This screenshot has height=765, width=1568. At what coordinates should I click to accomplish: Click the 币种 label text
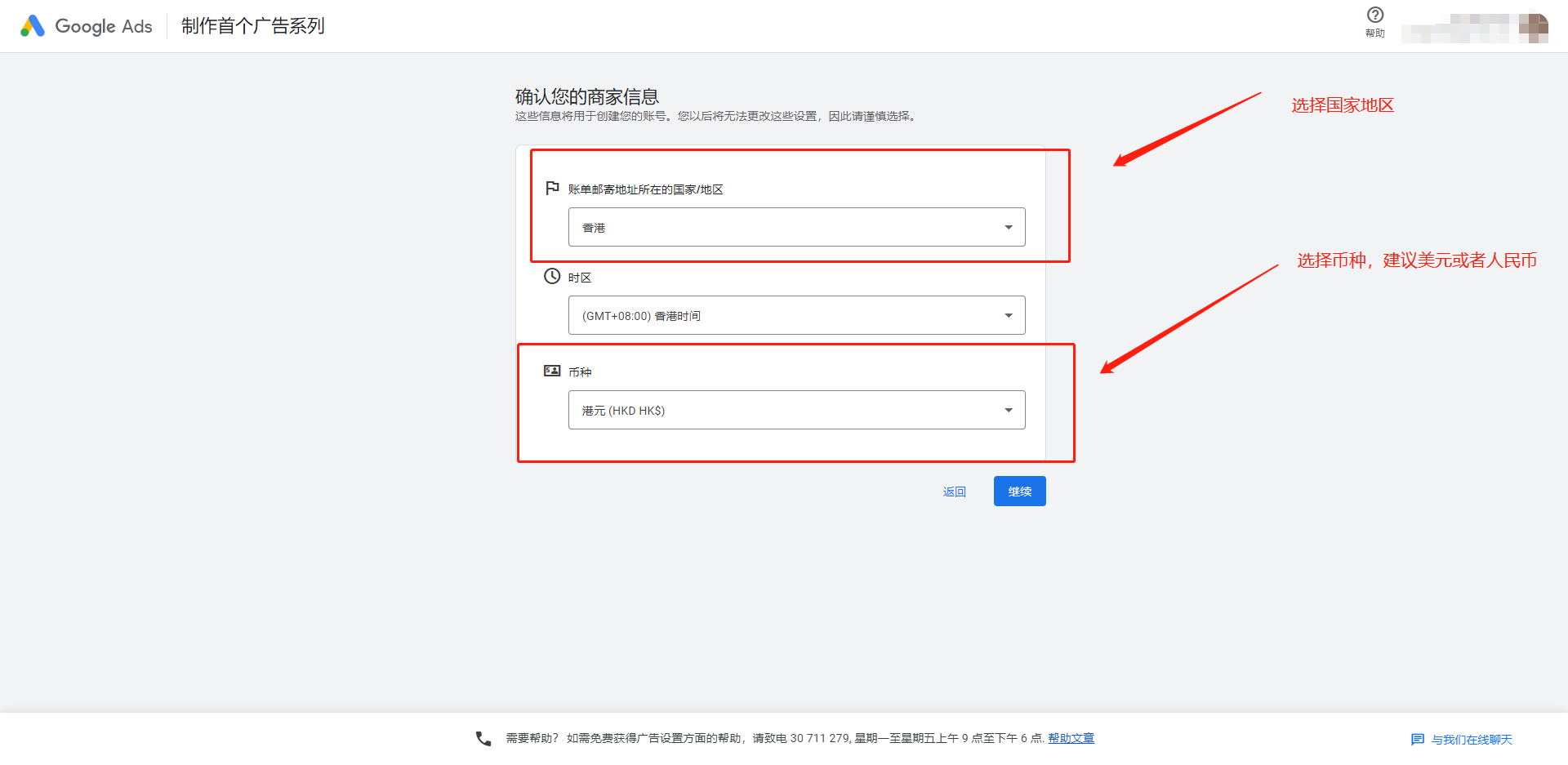[580, 371]
